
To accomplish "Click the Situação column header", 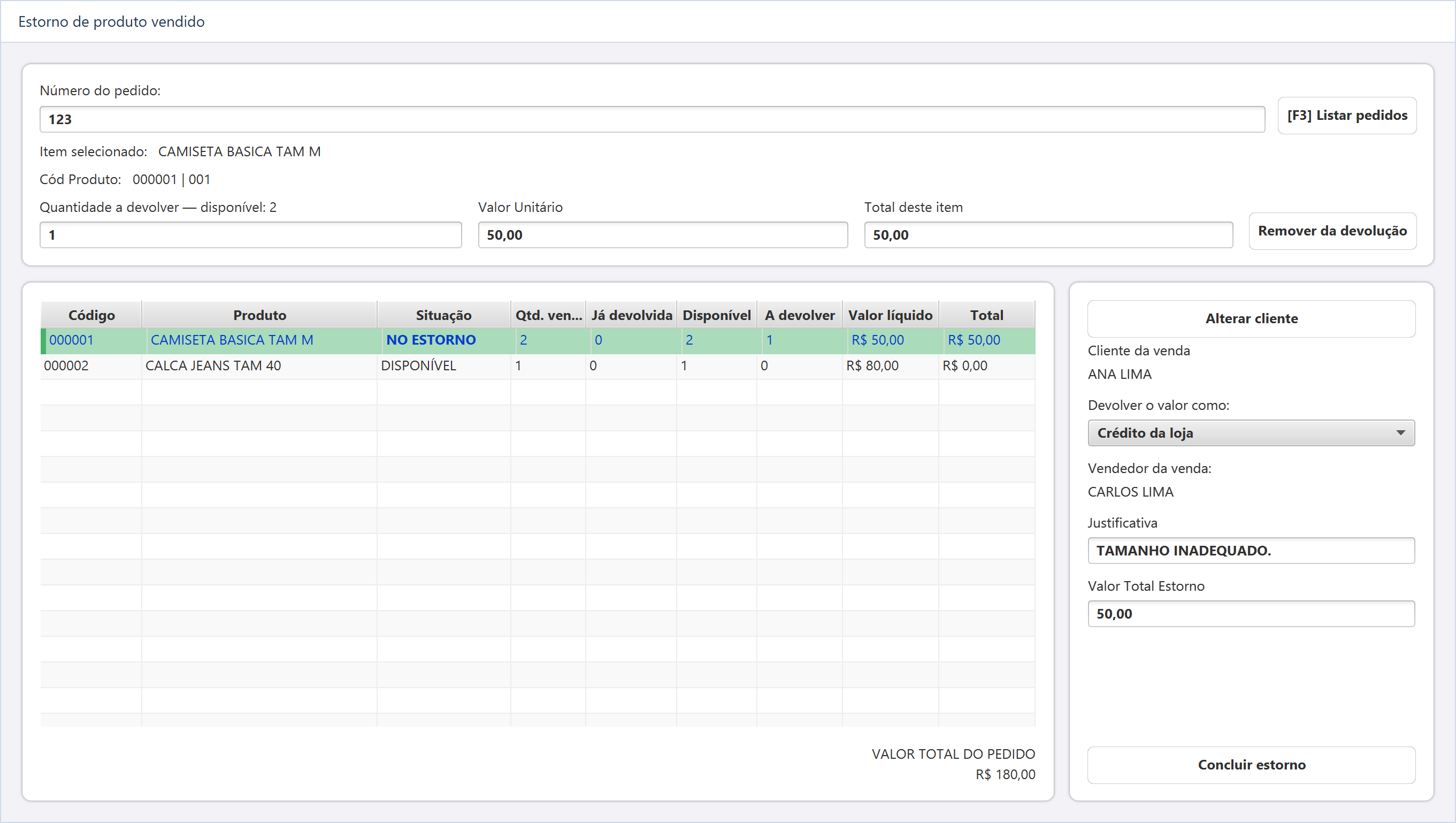I will tap(443, 315).
